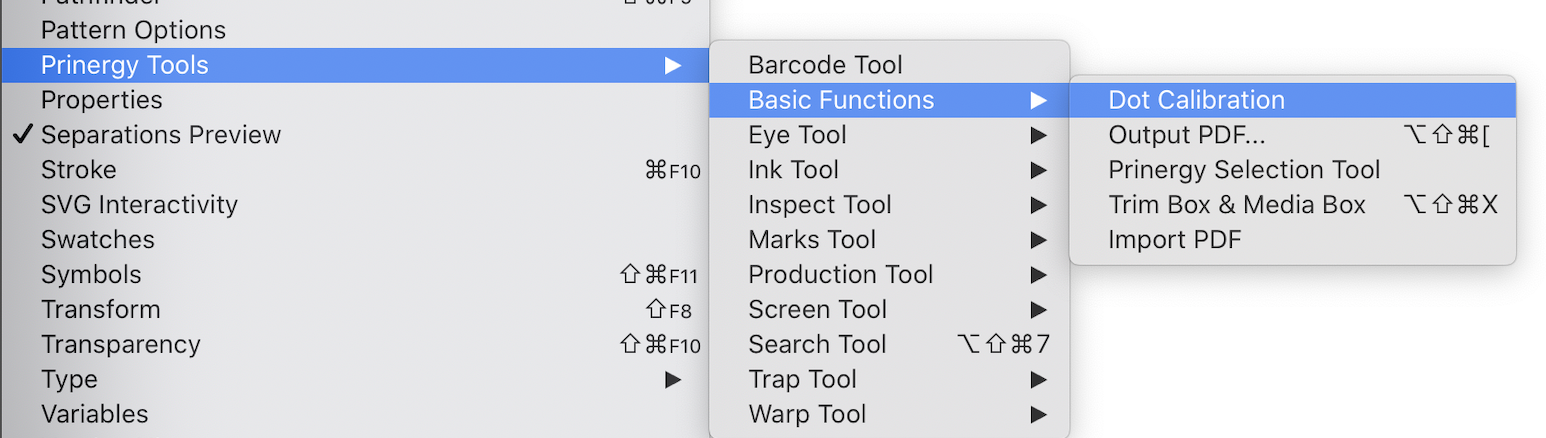The height and width of the screenshot is (438, 1546).
Task: Choose Import PDF menu entry
Action: click(x=1174, y=240)
